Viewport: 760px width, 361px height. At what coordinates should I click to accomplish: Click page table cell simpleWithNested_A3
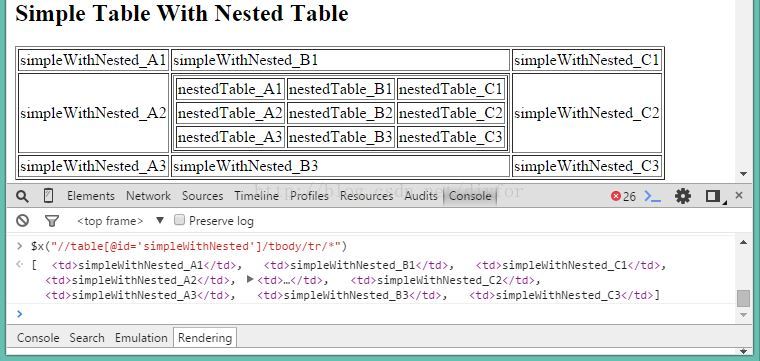click(93, 166)
